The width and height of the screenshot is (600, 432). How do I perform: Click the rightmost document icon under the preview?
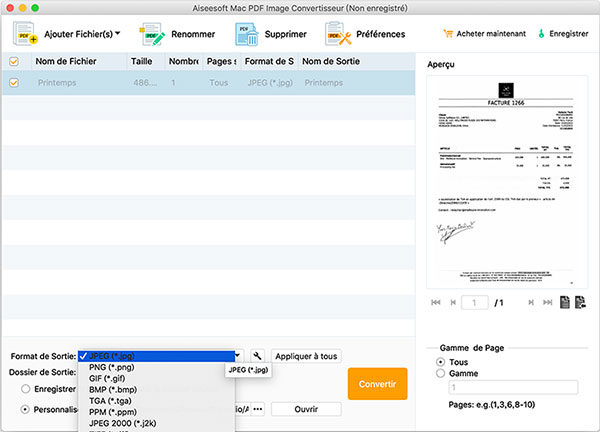(581, 302)
